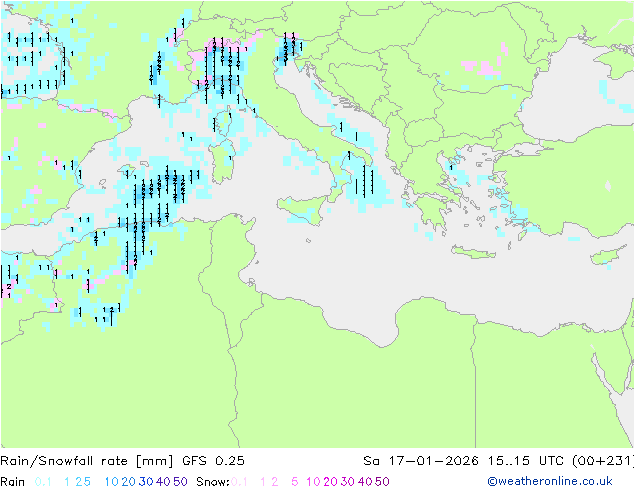
Task: Click the 'GFS 0.25' model label
Action: pos(213,461)
